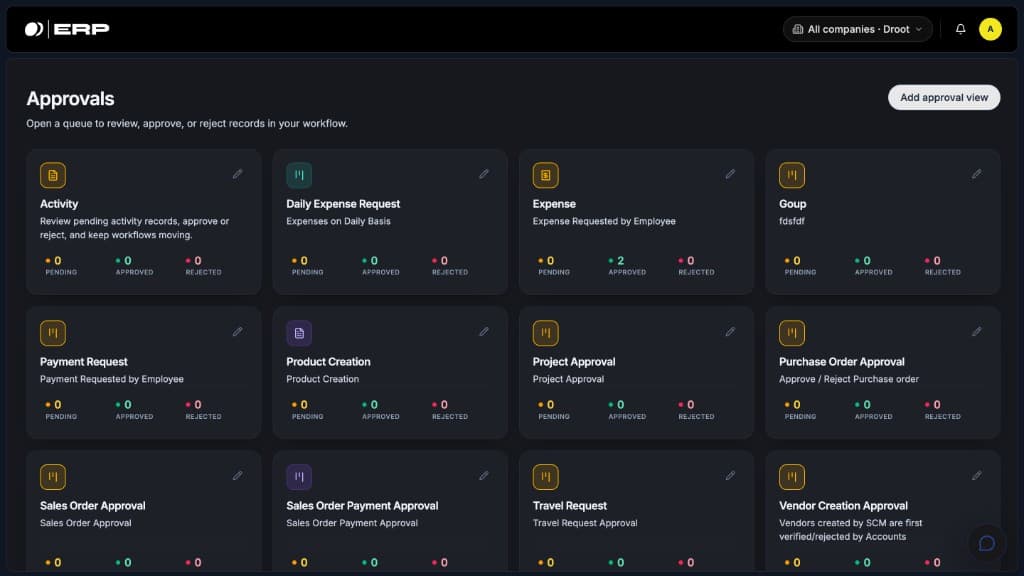
Task: Click the Goup card's yellow icon
Action: click(x=792, y=175)
